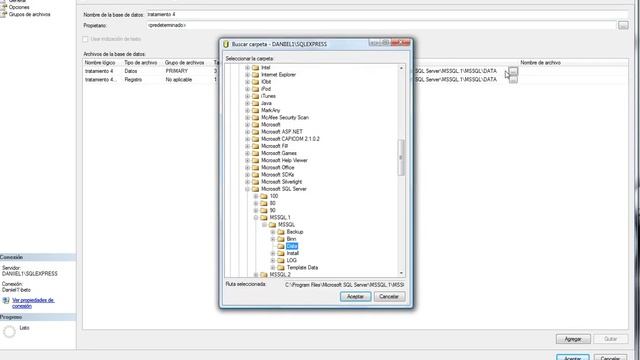Open the Opciones page
The width and height of the screenshot is (640, 360).
[19, 7]
